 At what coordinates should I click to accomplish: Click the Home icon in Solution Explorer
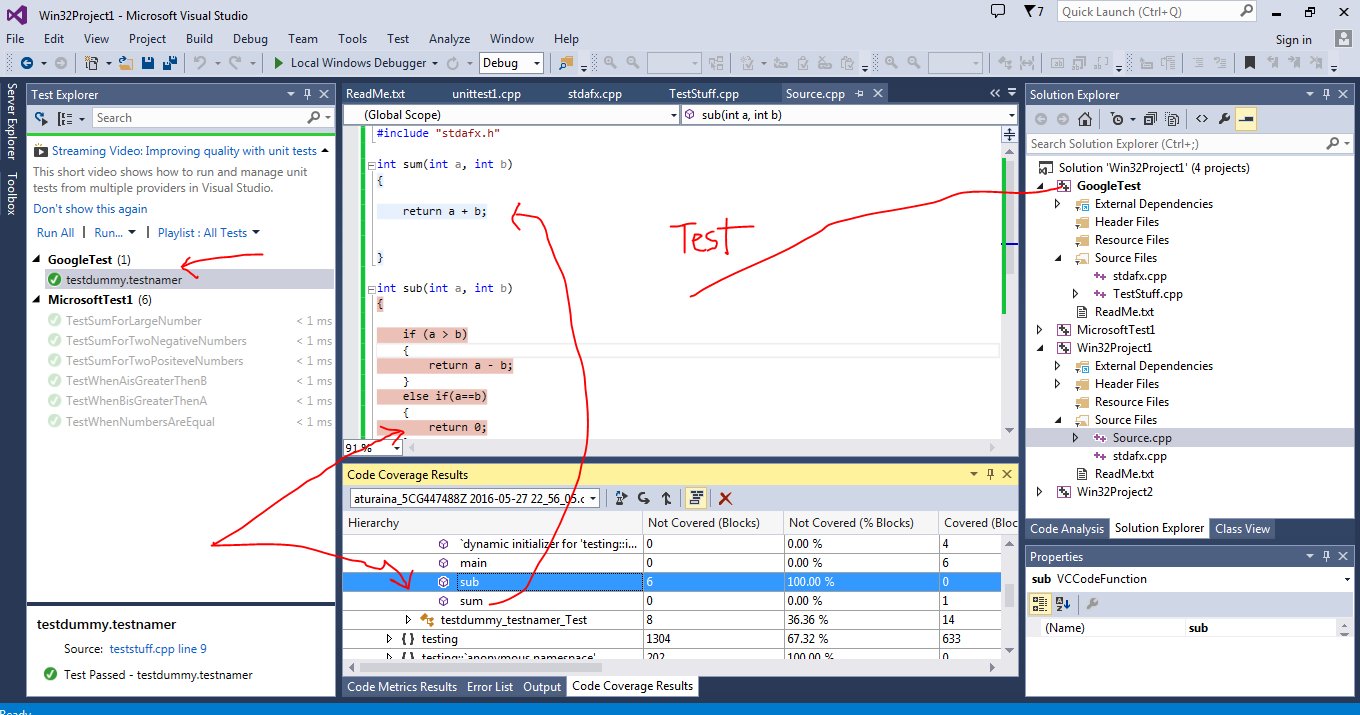[1085, 119]
